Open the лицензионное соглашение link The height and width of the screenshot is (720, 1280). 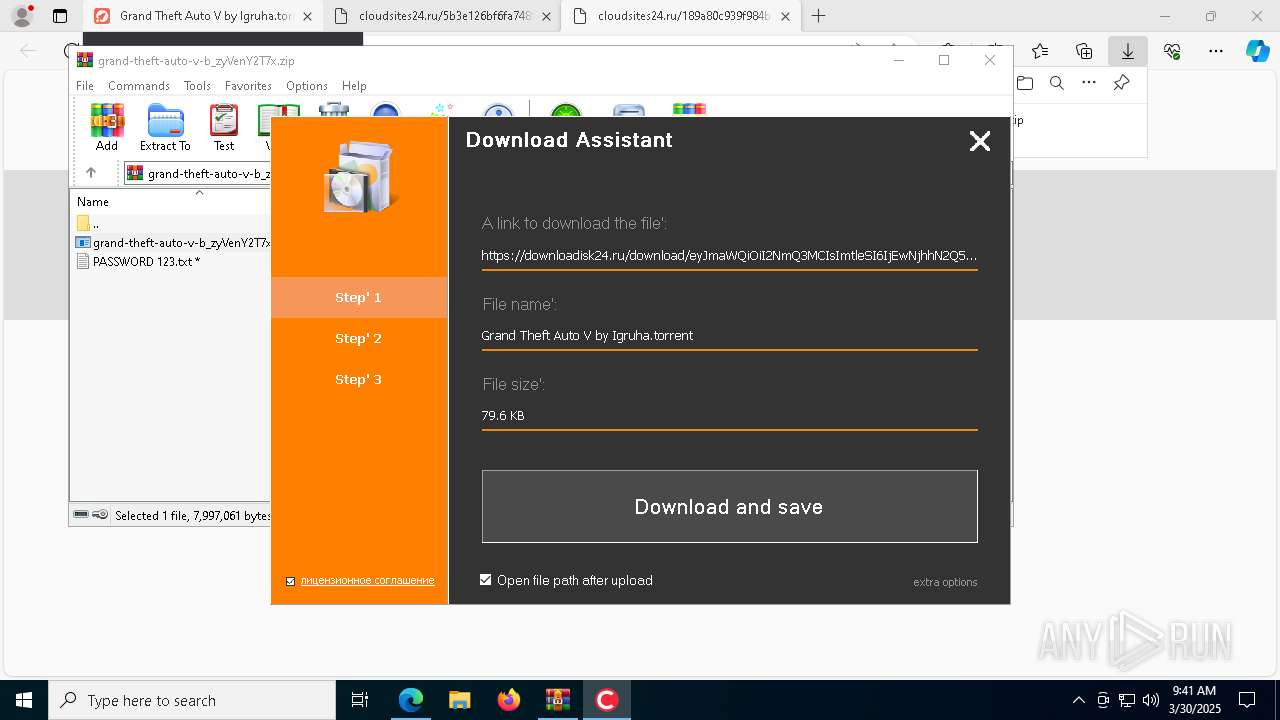[367, 580]
